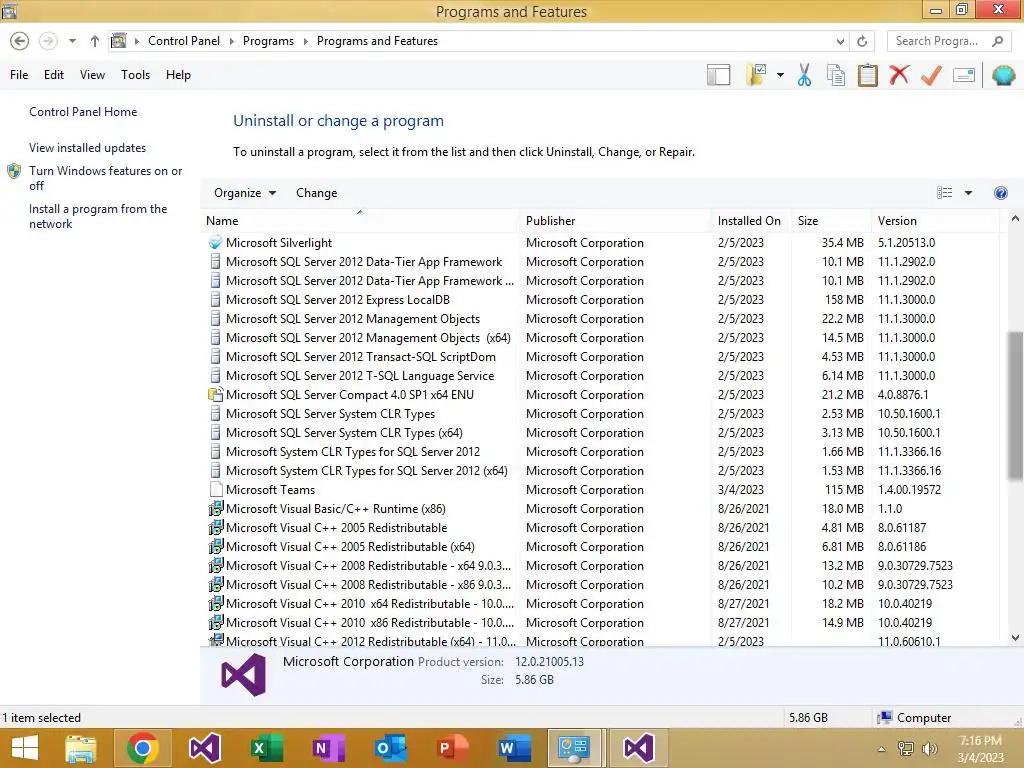This screenshot has width=1024, height=768.
Task: Click the scrollbar up arrow
Action: [1015, 219]
